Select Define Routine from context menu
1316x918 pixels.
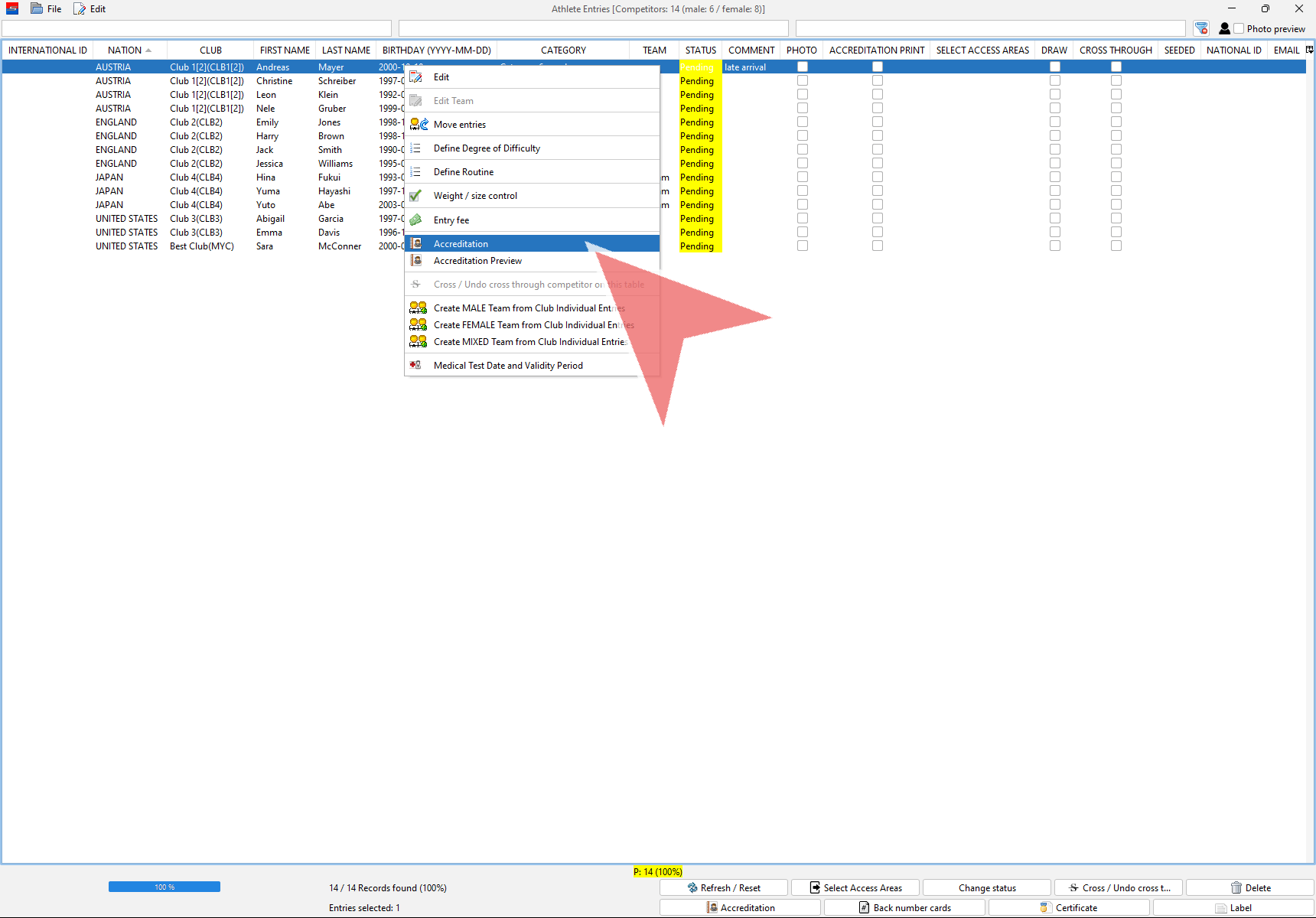click(464, 172)
